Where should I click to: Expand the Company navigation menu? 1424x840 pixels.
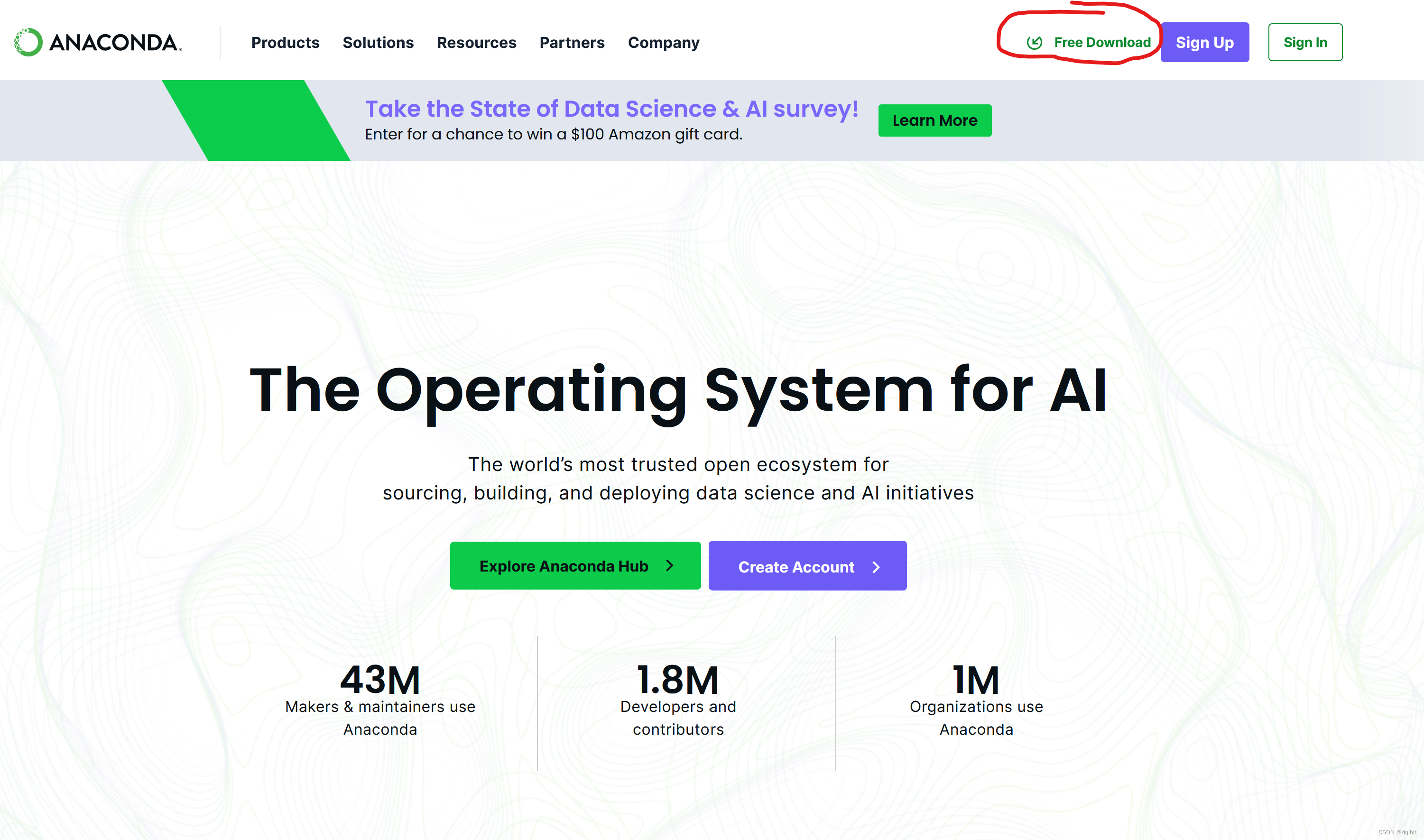[663, 43]
